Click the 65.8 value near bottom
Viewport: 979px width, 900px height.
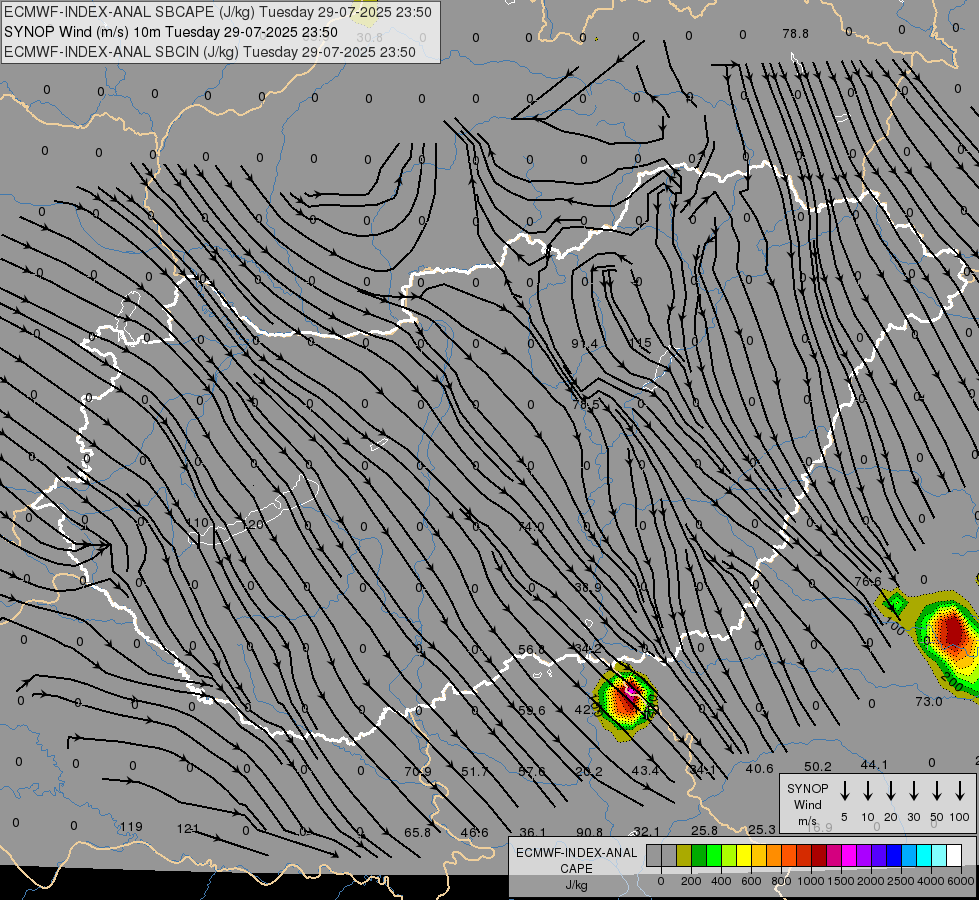point(417,833)
